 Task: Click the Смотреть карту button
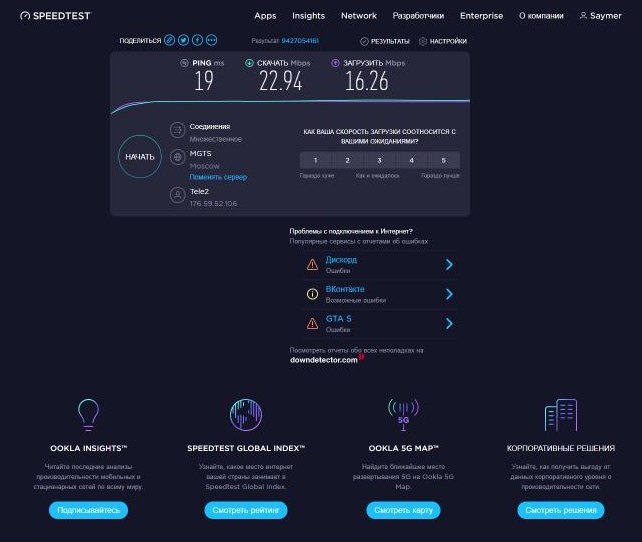(x=403, y=510)
